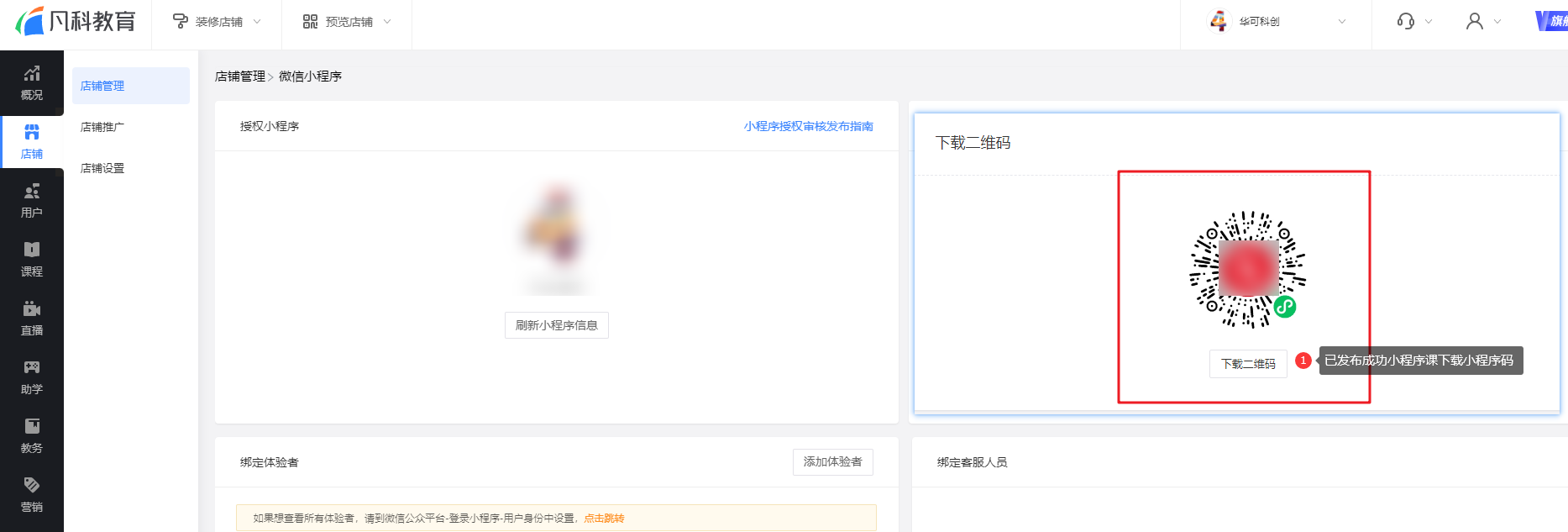The height and width of the screenshot is (532, 1568).
Task: Click the 下载二维码 button
Action: pyautogui.click(x=1248, y=364)
